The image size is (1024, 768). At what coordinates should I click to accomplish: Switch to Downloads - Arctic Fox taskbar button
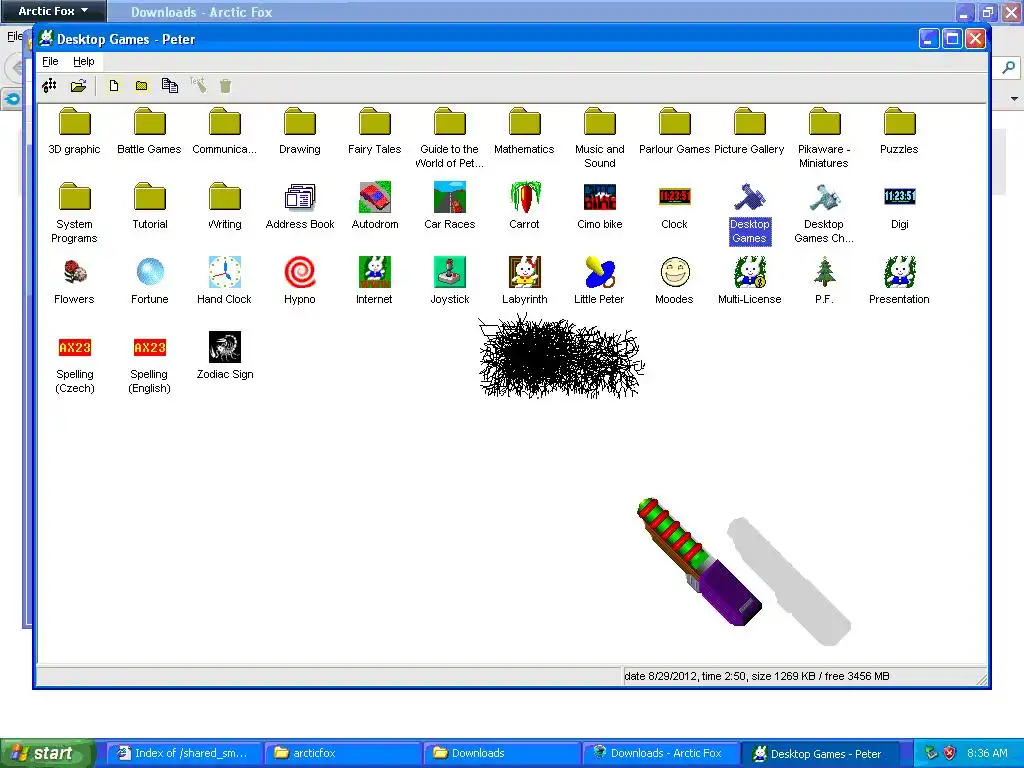[660, 753]
